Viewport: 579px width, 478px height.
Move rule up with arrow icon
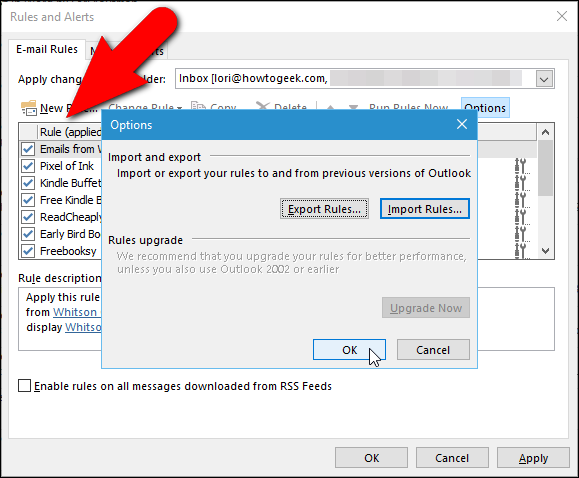click(x=330, y=107)
